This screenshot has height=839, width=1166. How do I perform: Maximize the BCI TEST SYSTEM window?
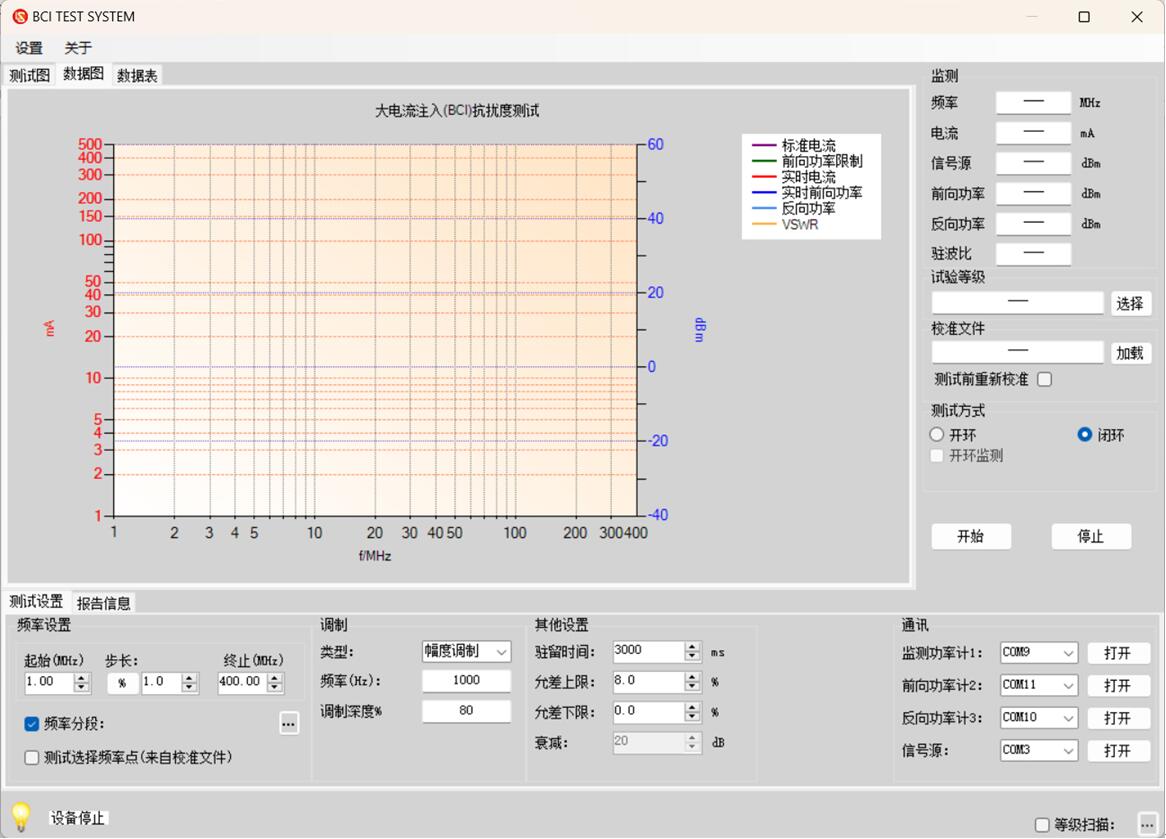coord(1084,16)
